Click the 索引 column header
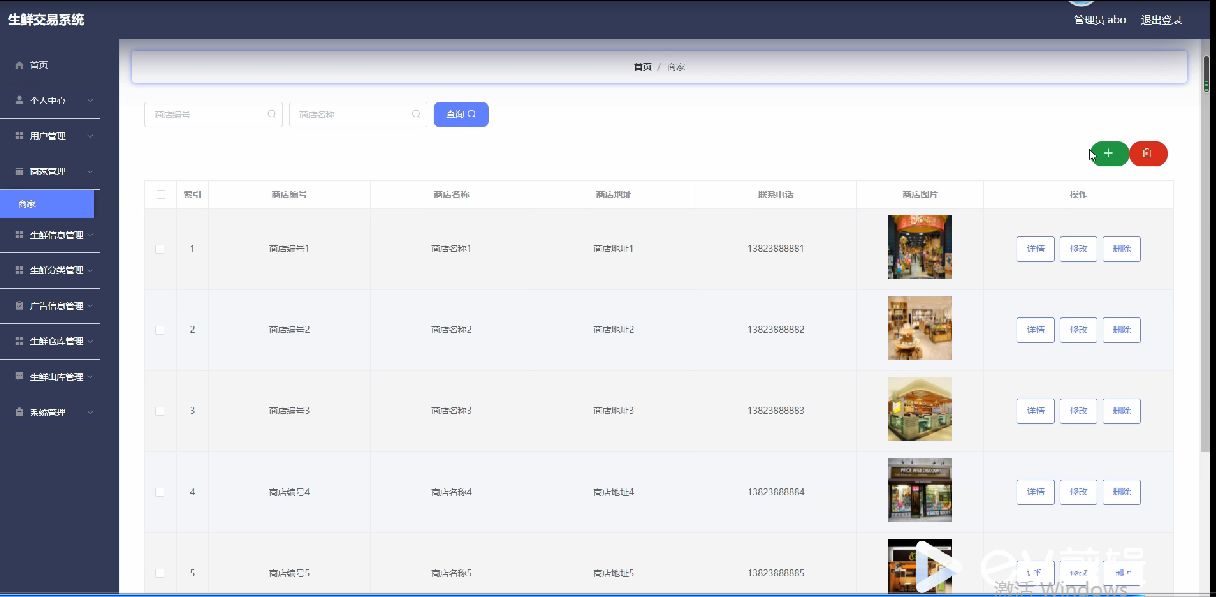This screenshot has width=1216, height=597. point(192,194)
